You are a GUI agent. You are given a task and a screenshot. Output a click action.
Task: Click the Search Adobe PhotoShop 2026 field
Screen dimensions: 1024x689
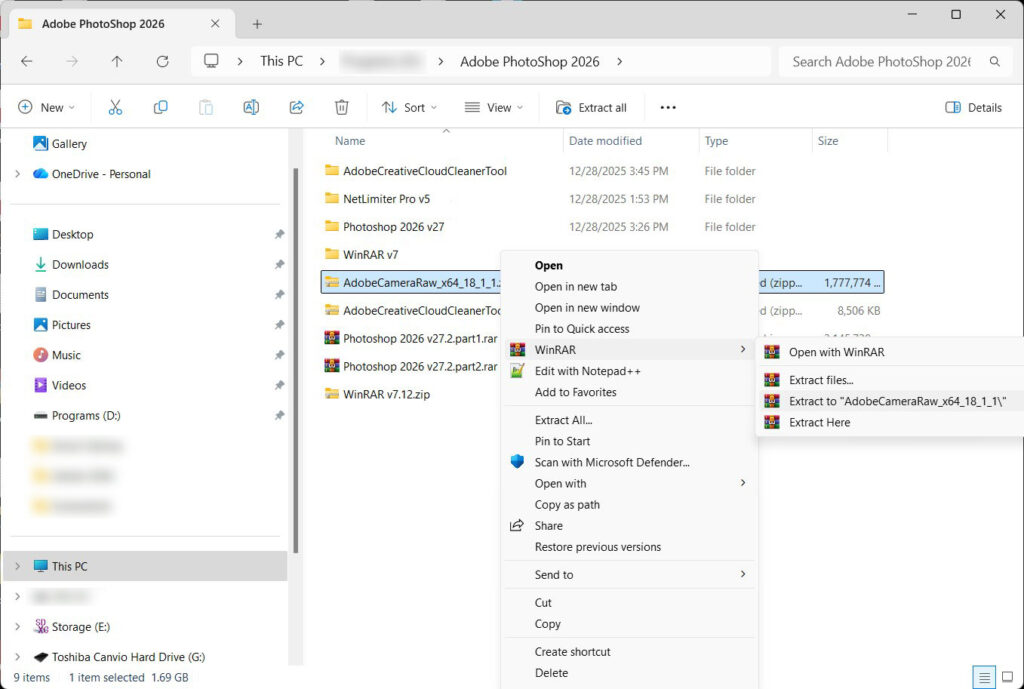click(880, 61)
